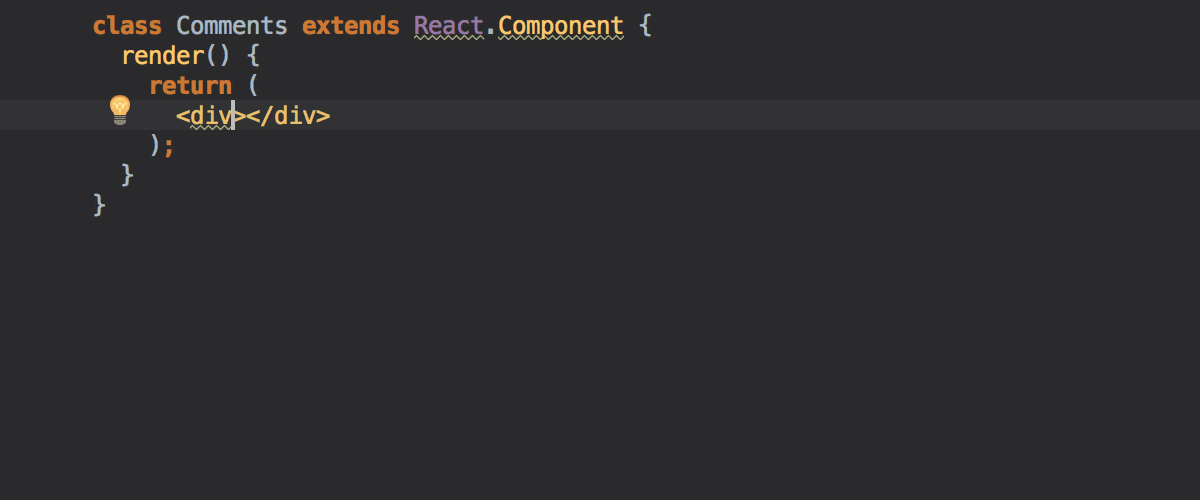Click the underlined opening 'div' tag name
The width and height of the screenshot is (1200, 500).
click(x=211, y=116)
